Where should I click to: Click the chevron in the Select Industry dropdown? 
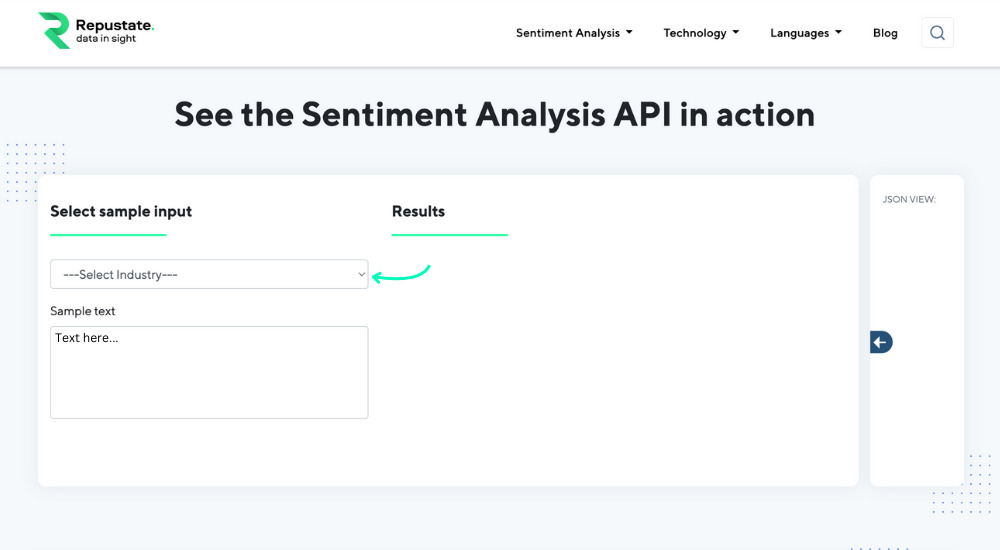(361, 274)
